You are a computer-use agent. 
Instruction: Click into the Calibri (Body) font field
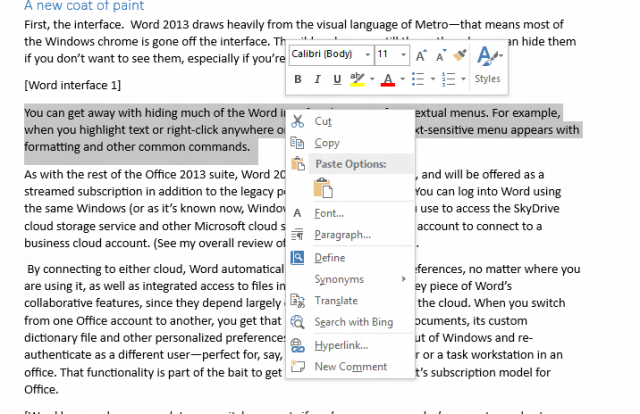point(326,54)
